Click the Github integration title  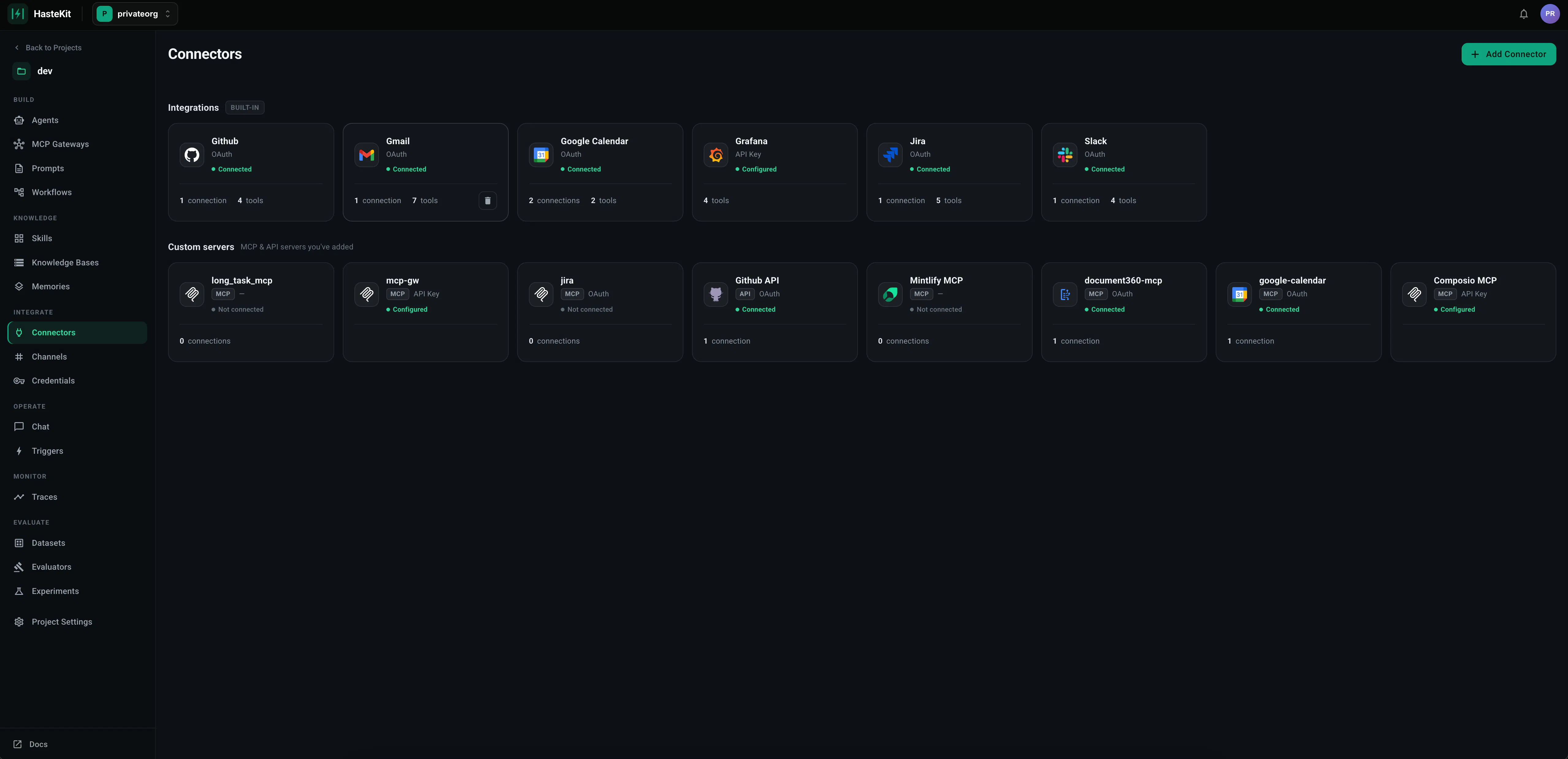pyautogui.click(x=225, y=141)
